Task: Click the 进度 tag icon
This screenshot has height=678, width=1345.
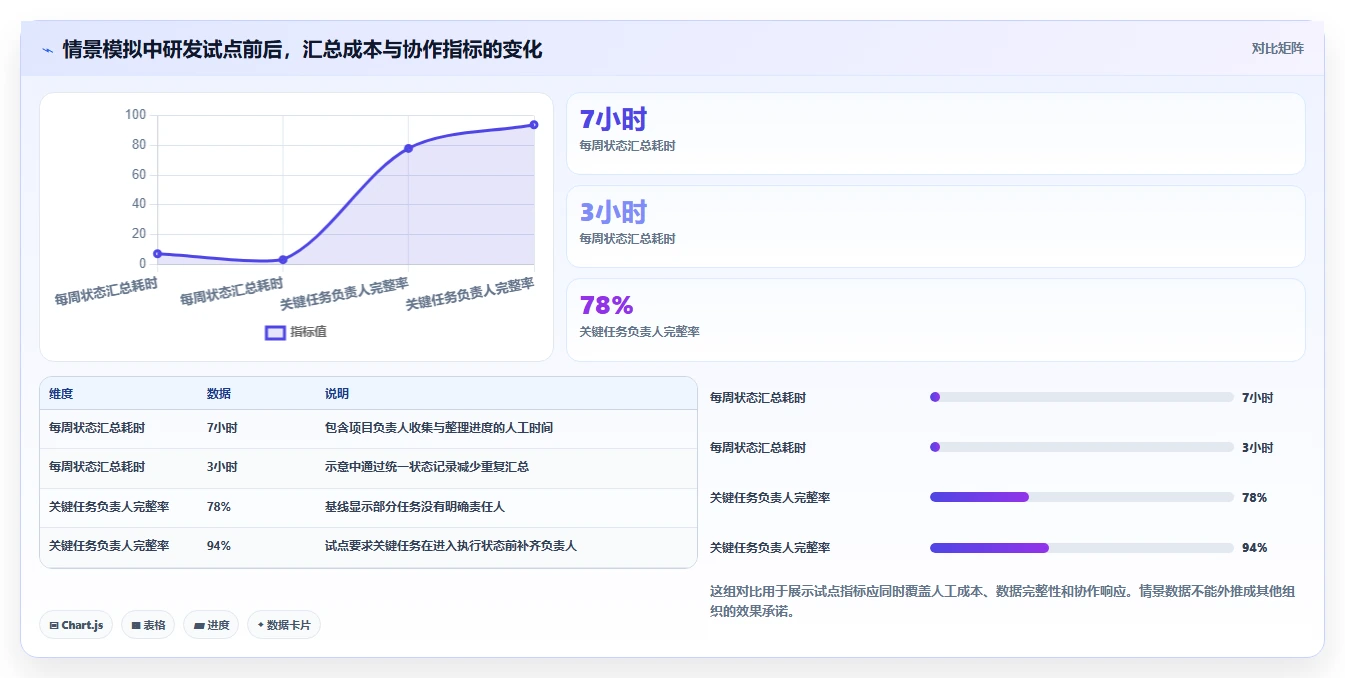Action: click(x=199, y=626)
